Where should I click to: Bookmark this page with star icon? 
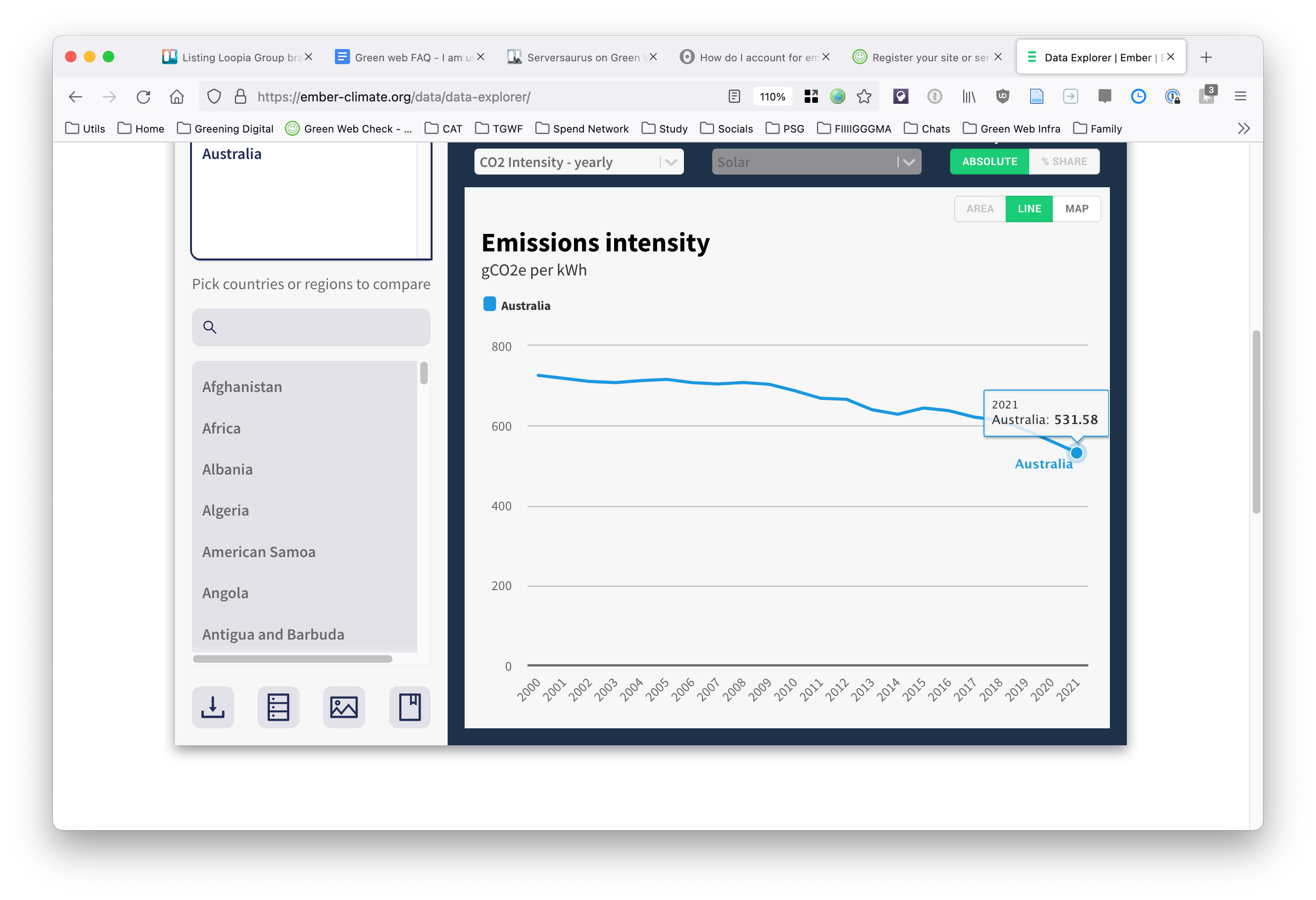click(864, 97)
